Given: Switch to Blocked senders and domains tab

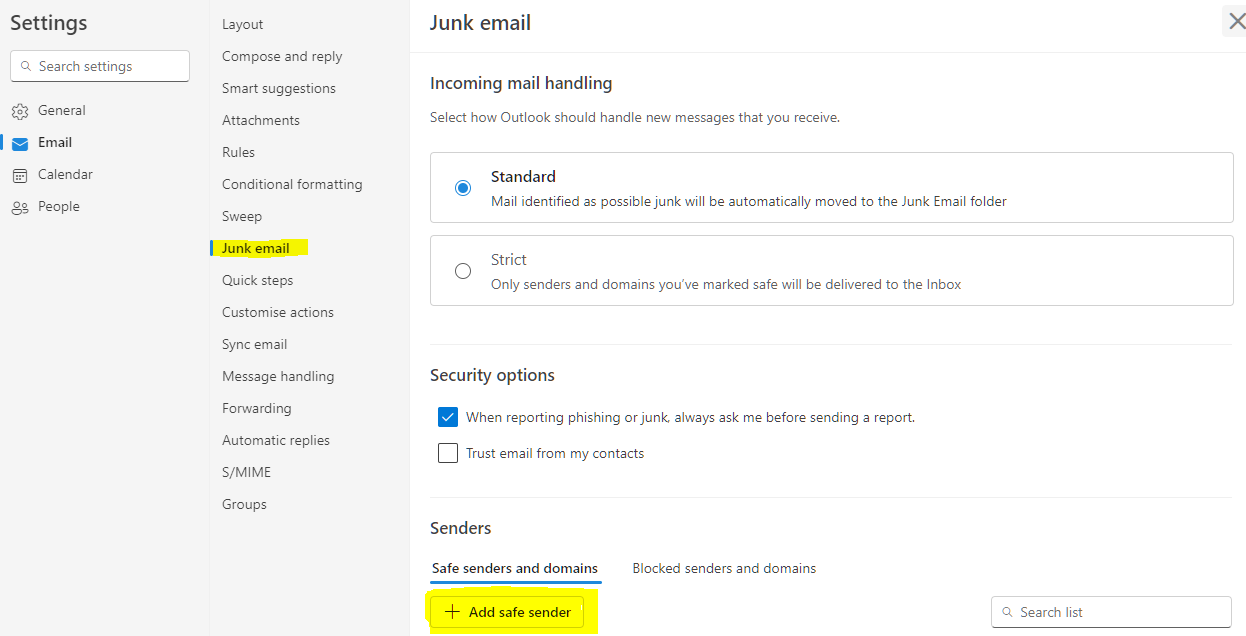Looking at the screenshot, I should point(724,568).
